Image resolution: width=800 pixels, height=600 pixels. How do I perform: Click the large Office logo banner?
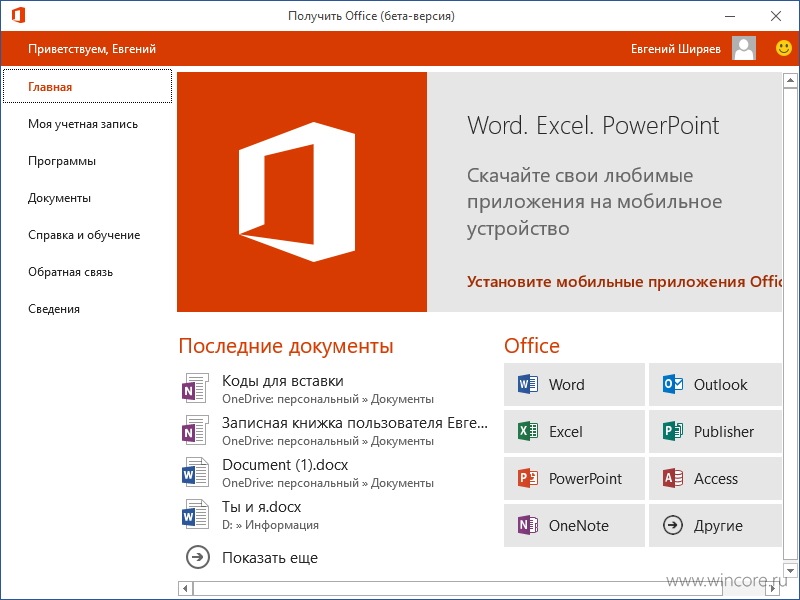[x=302, y=192]
